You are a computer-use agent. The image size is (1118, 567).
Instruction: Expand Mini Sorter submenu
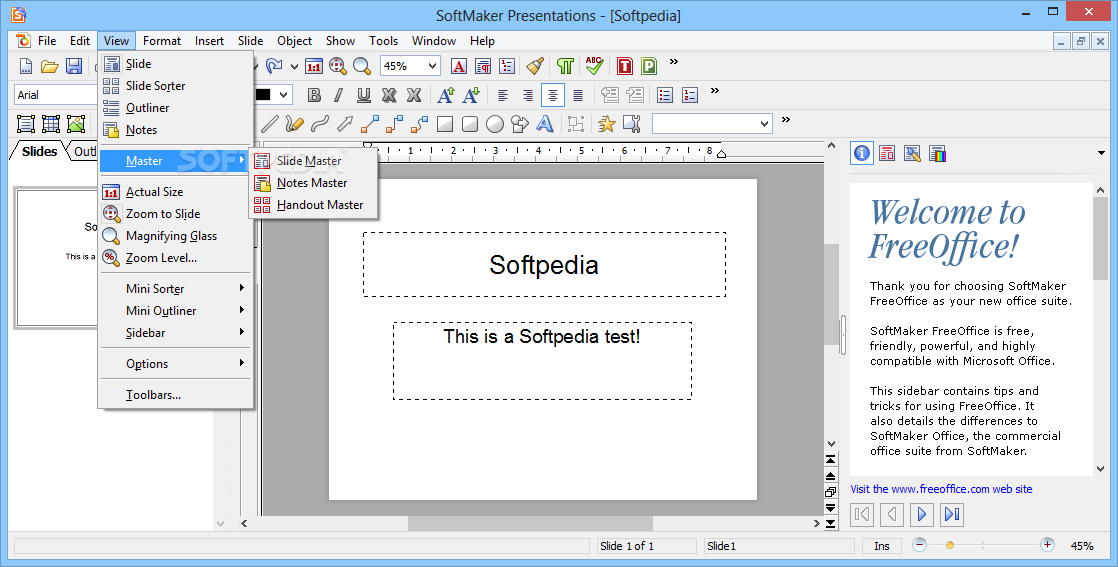(175, 288)
